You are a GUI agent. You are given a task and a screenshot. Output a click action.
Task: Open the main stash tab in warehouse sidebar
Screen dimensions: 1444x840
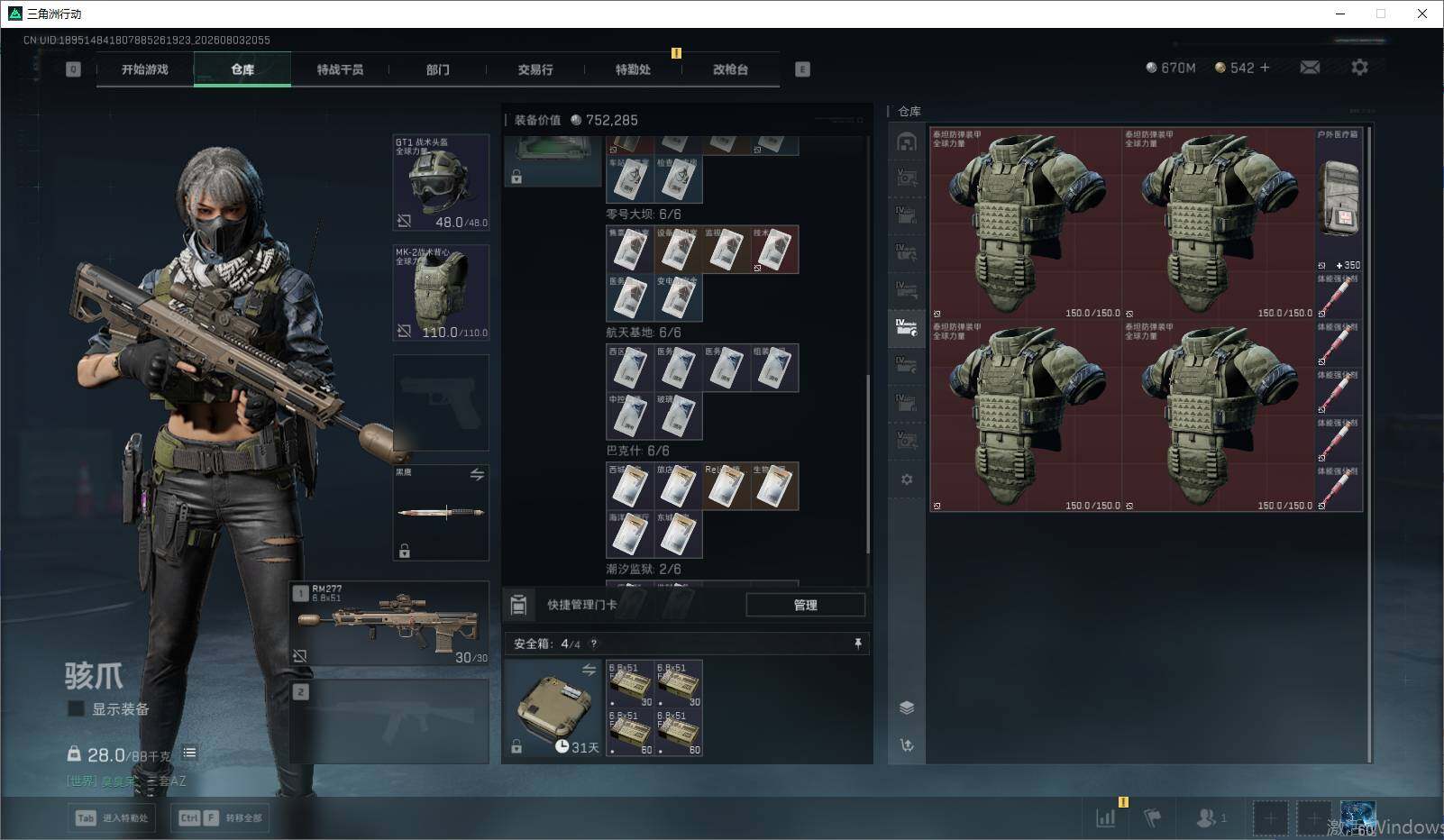tap(907, 142)
